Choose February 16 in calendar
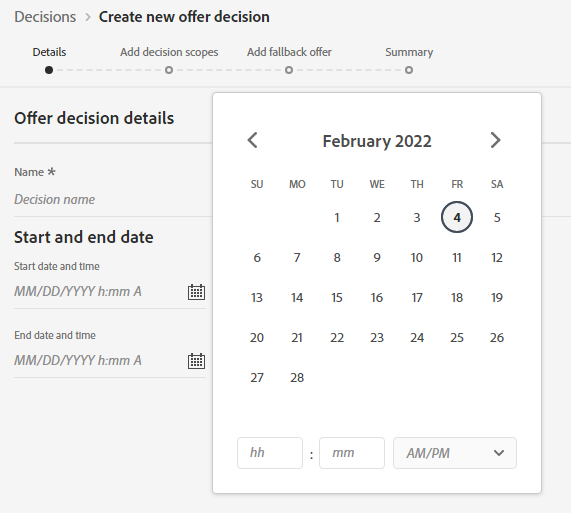The image size is (571, 513). (377, 297)
